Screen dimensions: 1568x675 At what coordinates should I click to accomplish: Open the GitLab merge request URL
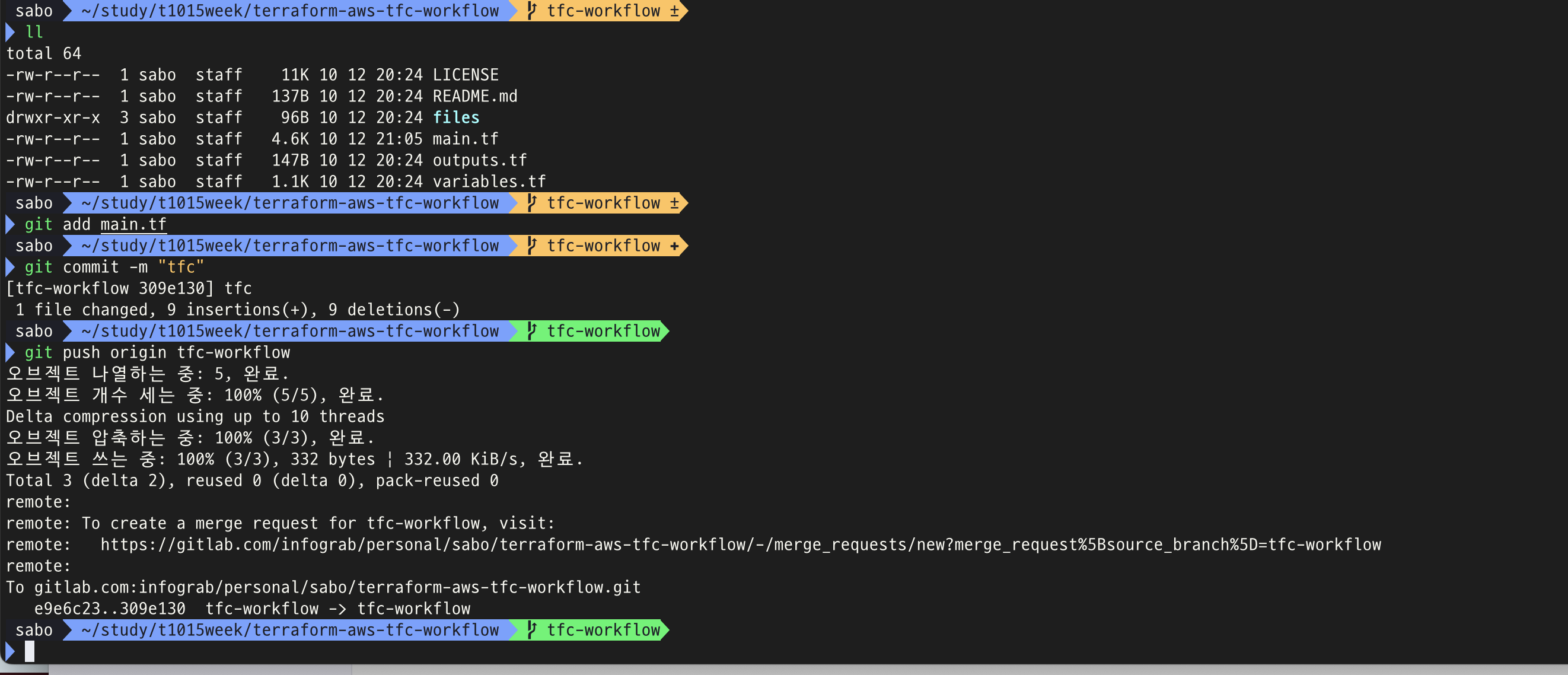point(740,545)
